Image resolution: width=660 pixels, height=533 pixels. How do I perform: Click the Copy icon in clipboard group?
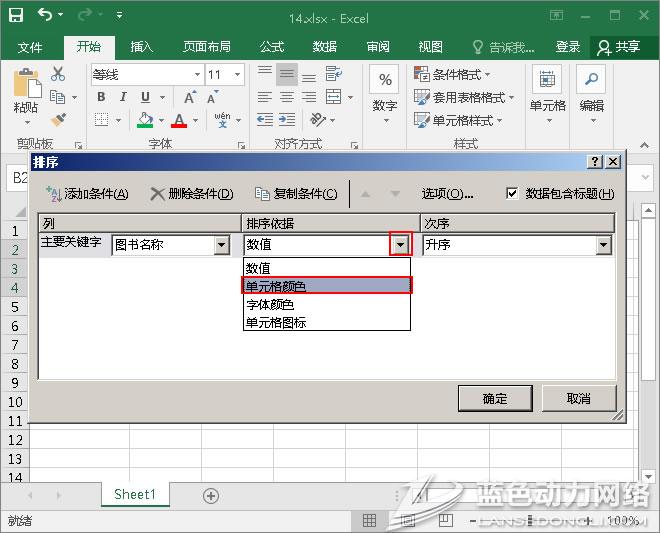click(x=58, y=97)
